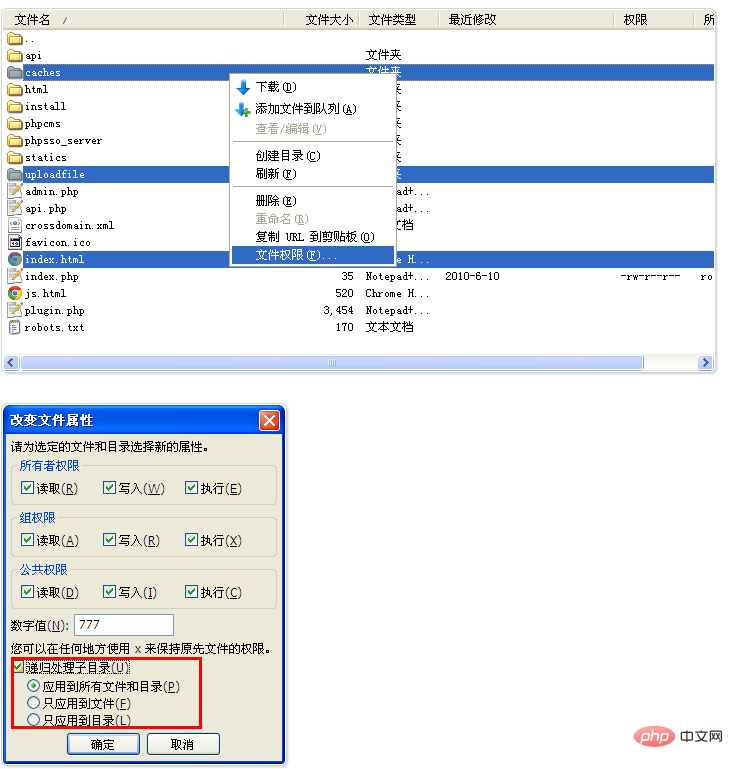Select 只应用到目录(L) radio option
The image size is (733, 769).
click(33, 719)
